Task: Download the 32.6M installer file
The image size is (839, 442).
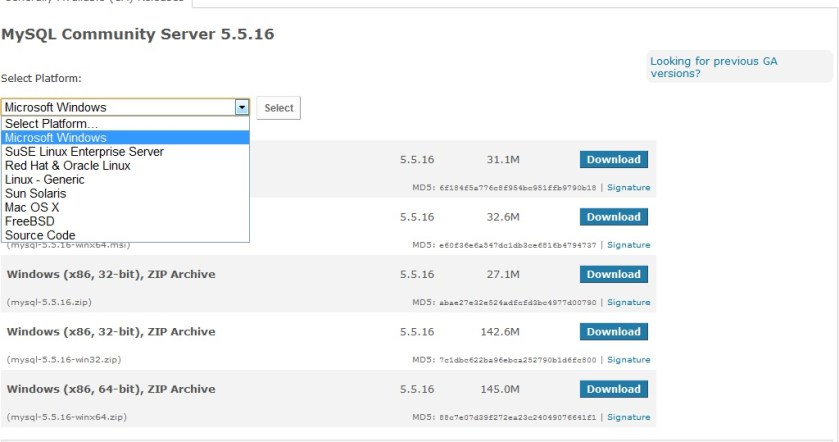Action: [x=613, y=217]
